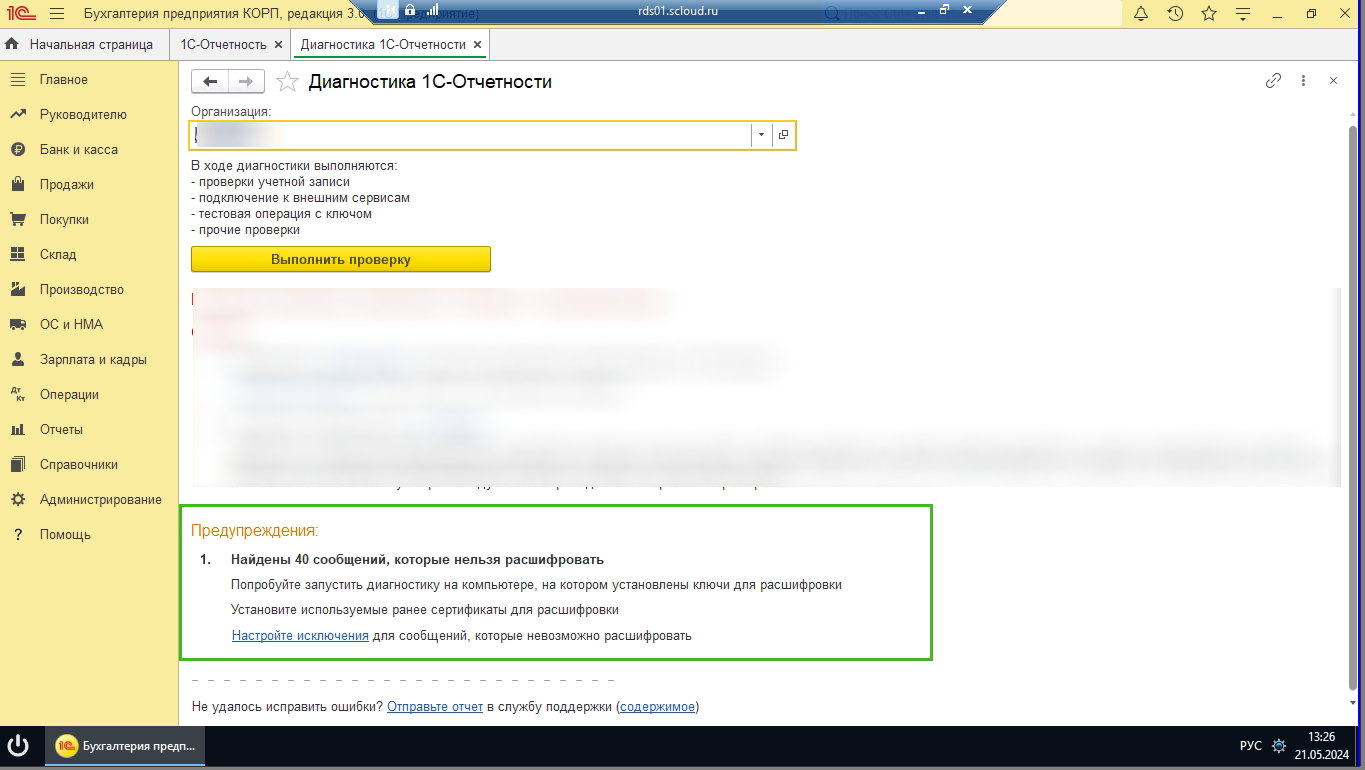Image resolution: width=1365 pixels, height=770 pixels.
Task: Open the Банк и касса section
Action: [x=89, y=150]
